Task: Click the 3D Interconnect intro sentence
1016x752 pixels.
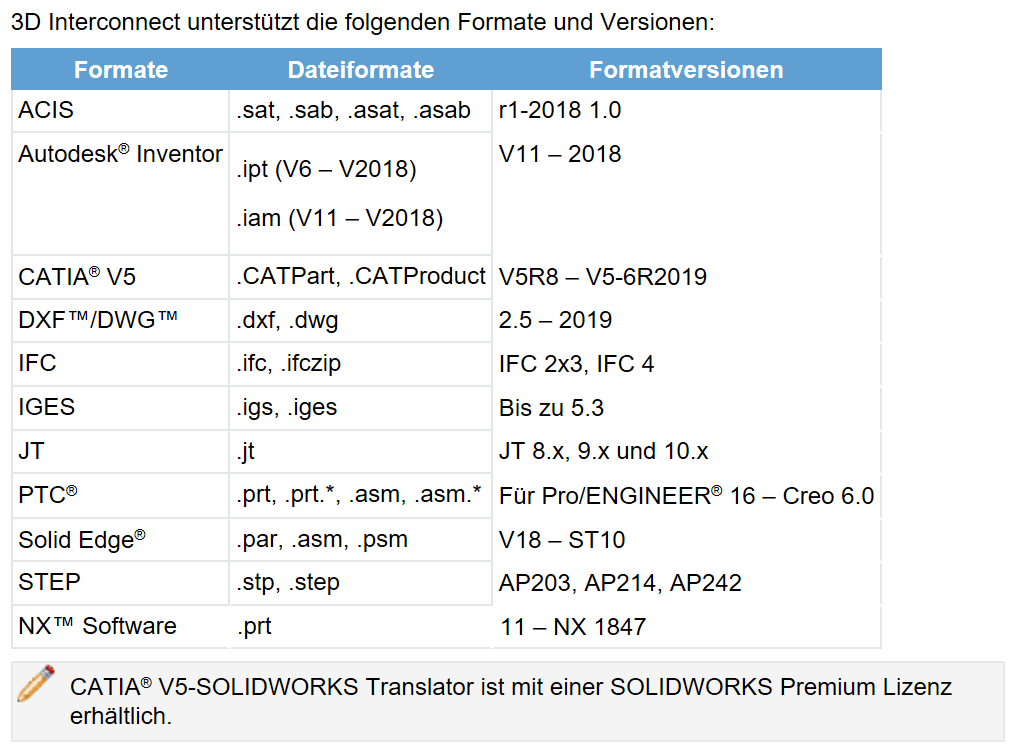Action: [363, 22]
